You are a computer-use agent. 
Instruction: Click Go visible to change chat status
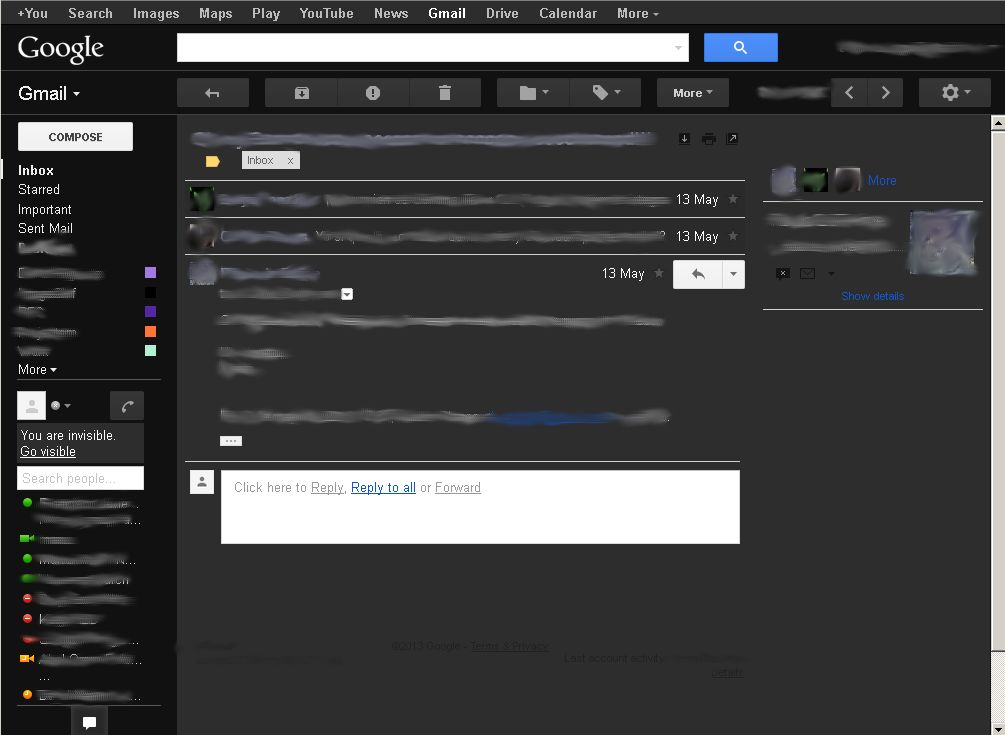(x=46, y=451)
